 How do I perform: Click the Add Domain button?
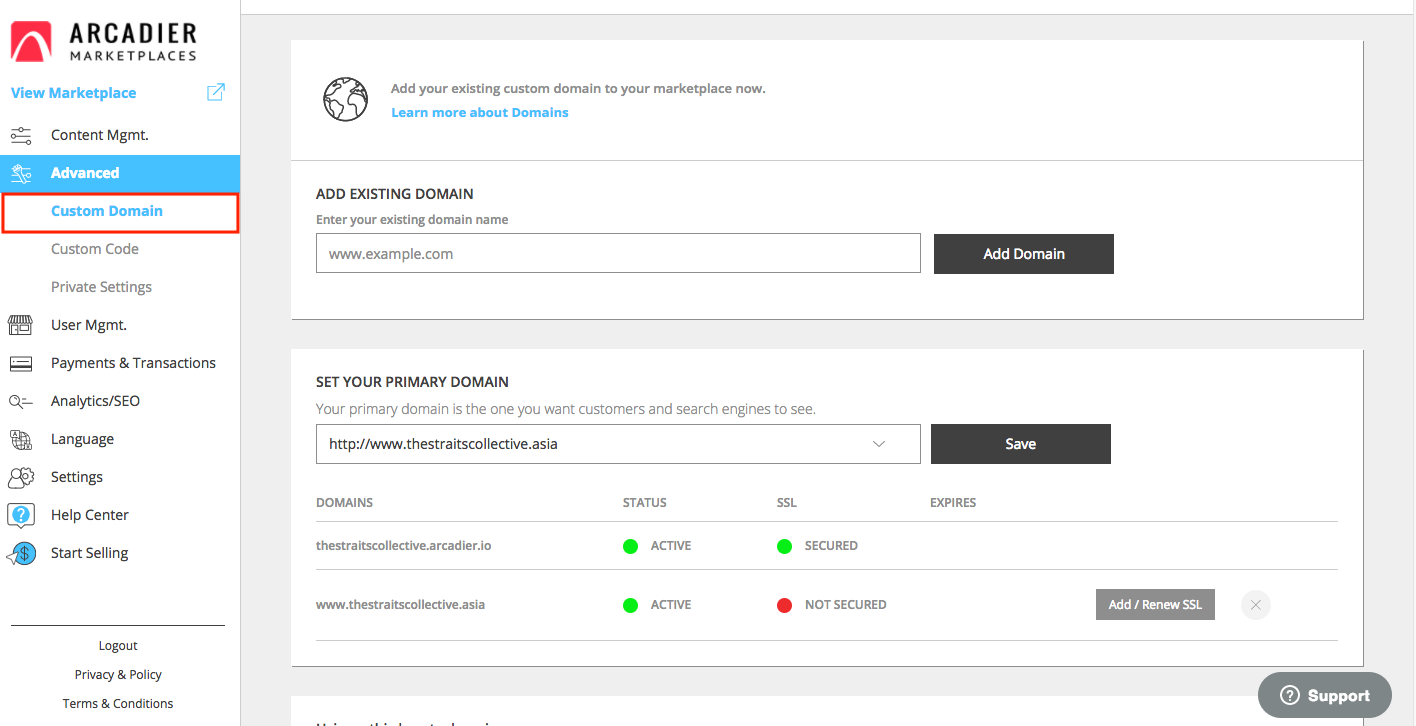(x=1024, y=254)
